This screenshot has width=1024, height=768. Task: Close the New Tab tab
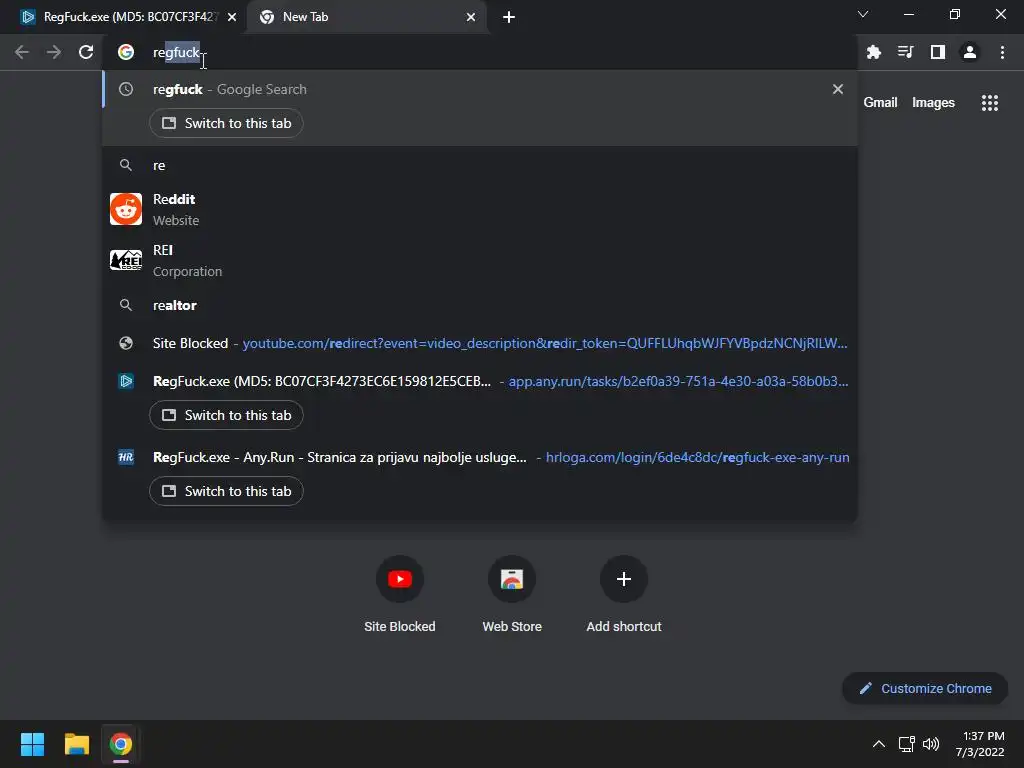[x=471, y=17]
